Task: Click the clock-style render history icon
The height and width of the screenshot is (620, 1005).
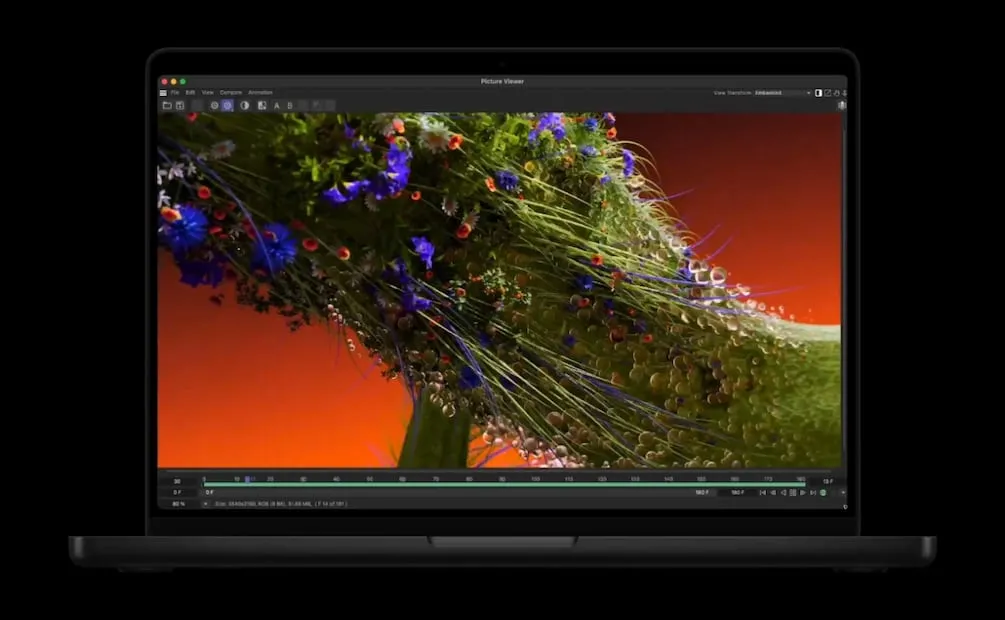Action: [x=214, y=105]
